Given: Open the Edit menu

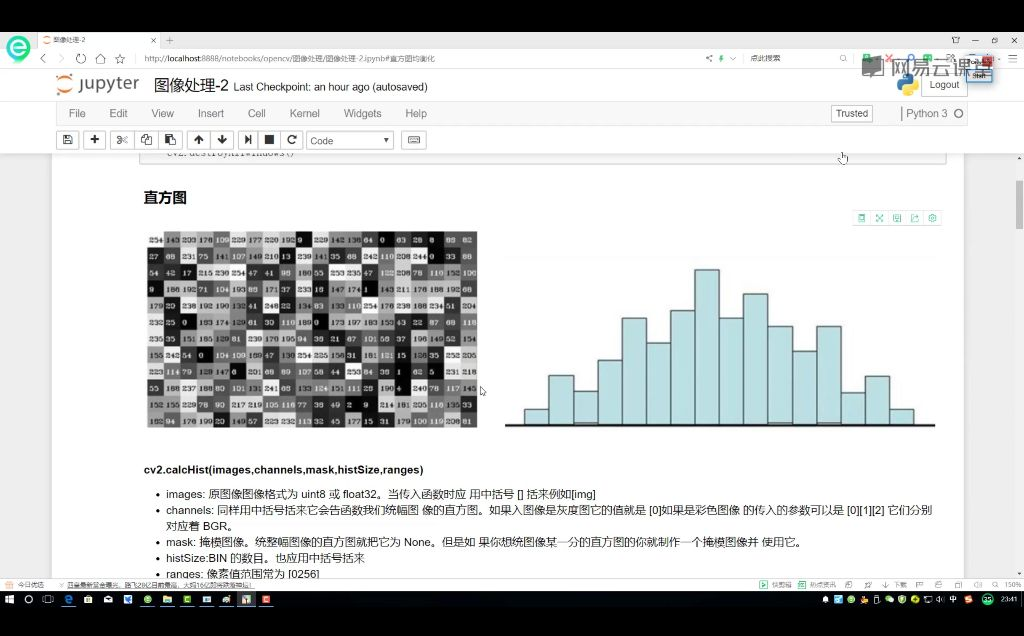Looking at the screenshot, I should pyautogui.click(x=118, y=113).
